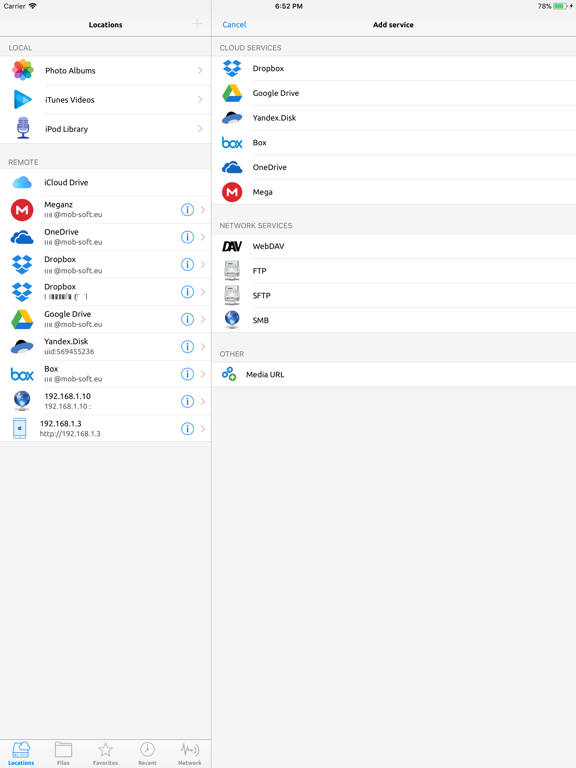Tap the iPod Library microphone icon

(23, 128)
